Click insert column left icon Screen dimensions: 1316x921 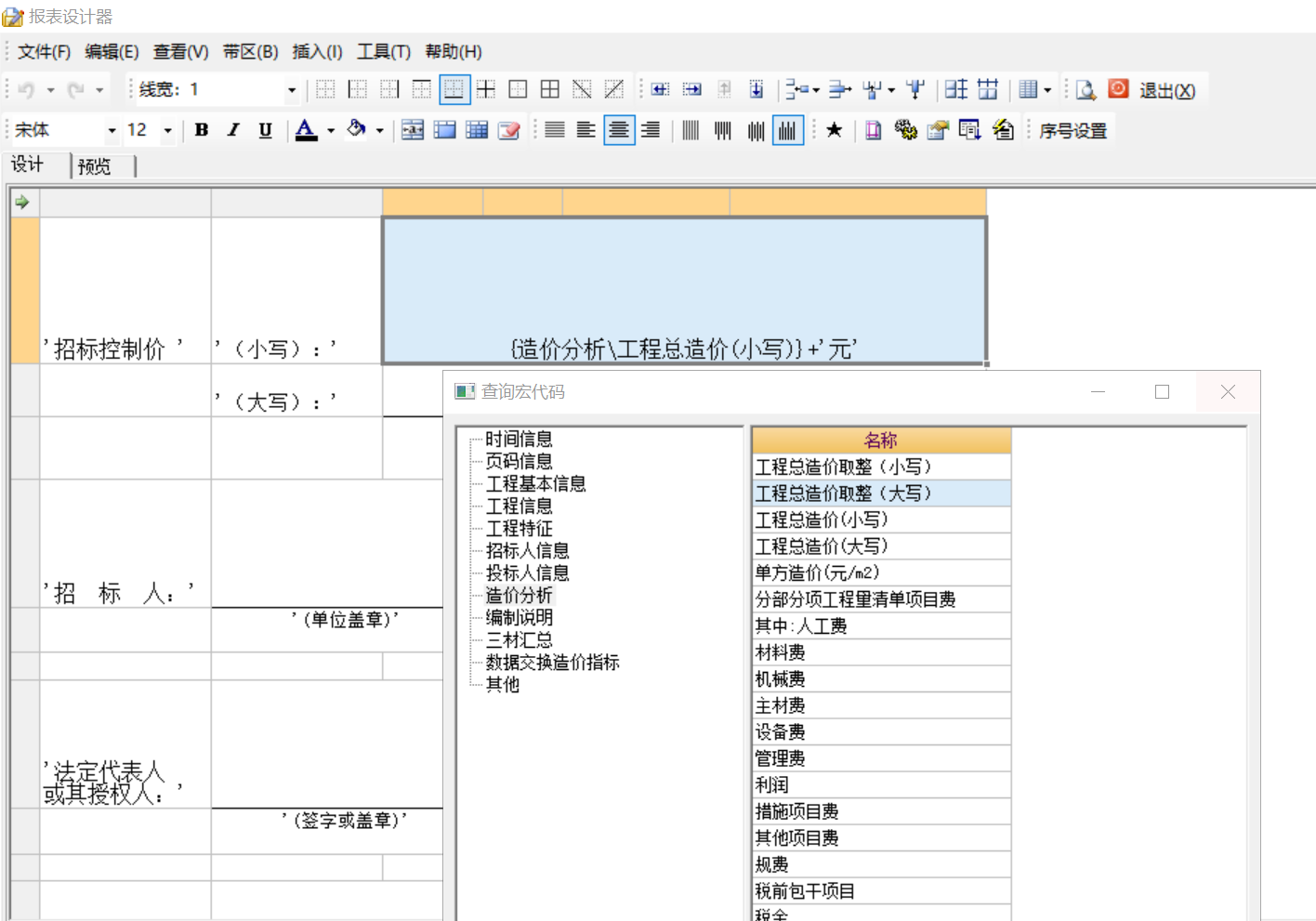point(660,90)
